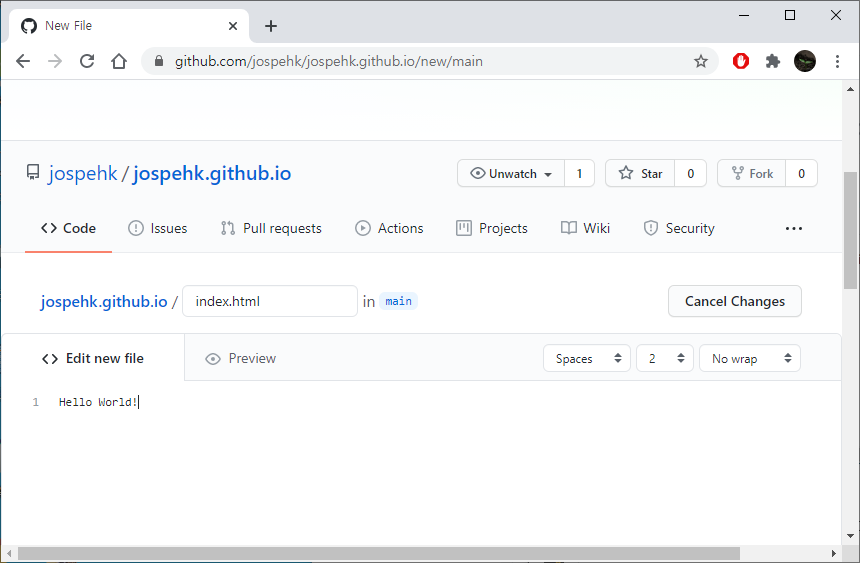Click the vertical scrollbar thumb

point(851,230)
